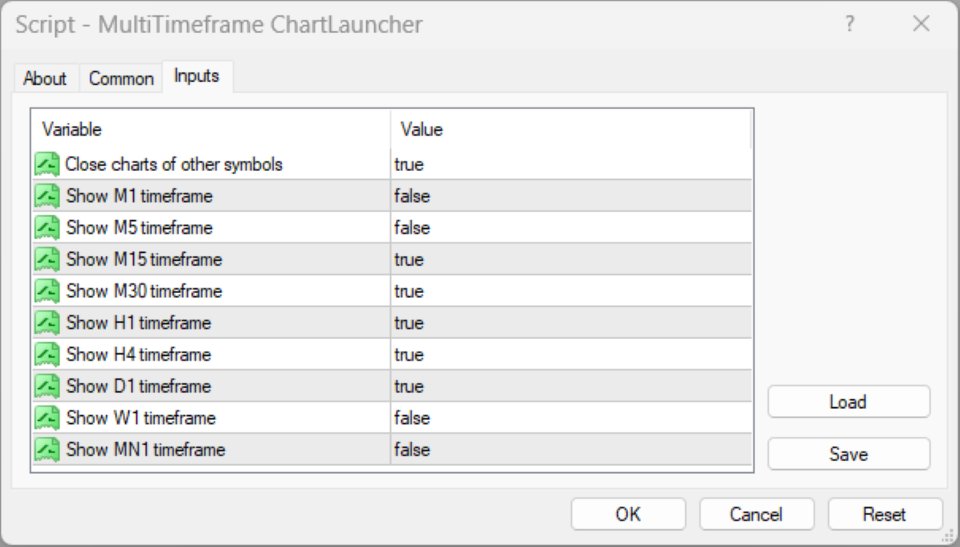Click the variable icon for Show M15 timeframe
The height and width of the screenshot is (547, 960).
[47, 259]
